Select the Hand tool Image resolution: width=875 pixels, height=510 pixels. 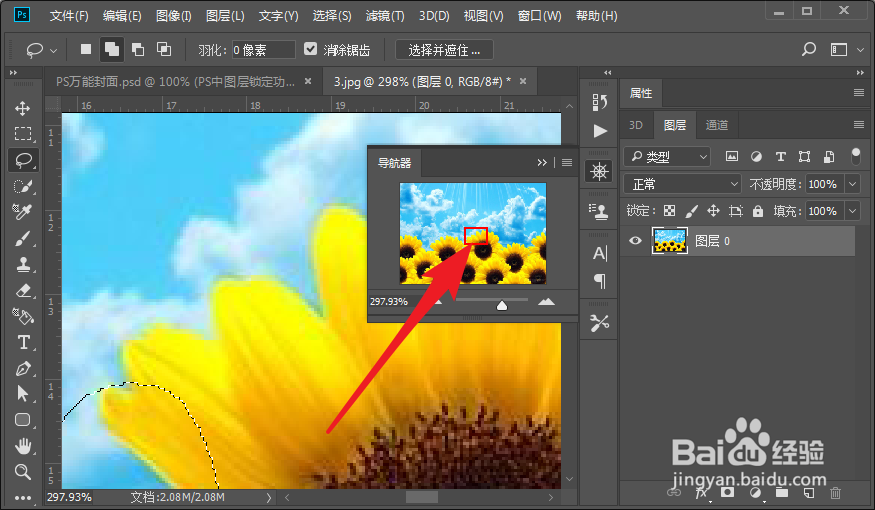tap(23, 446)
